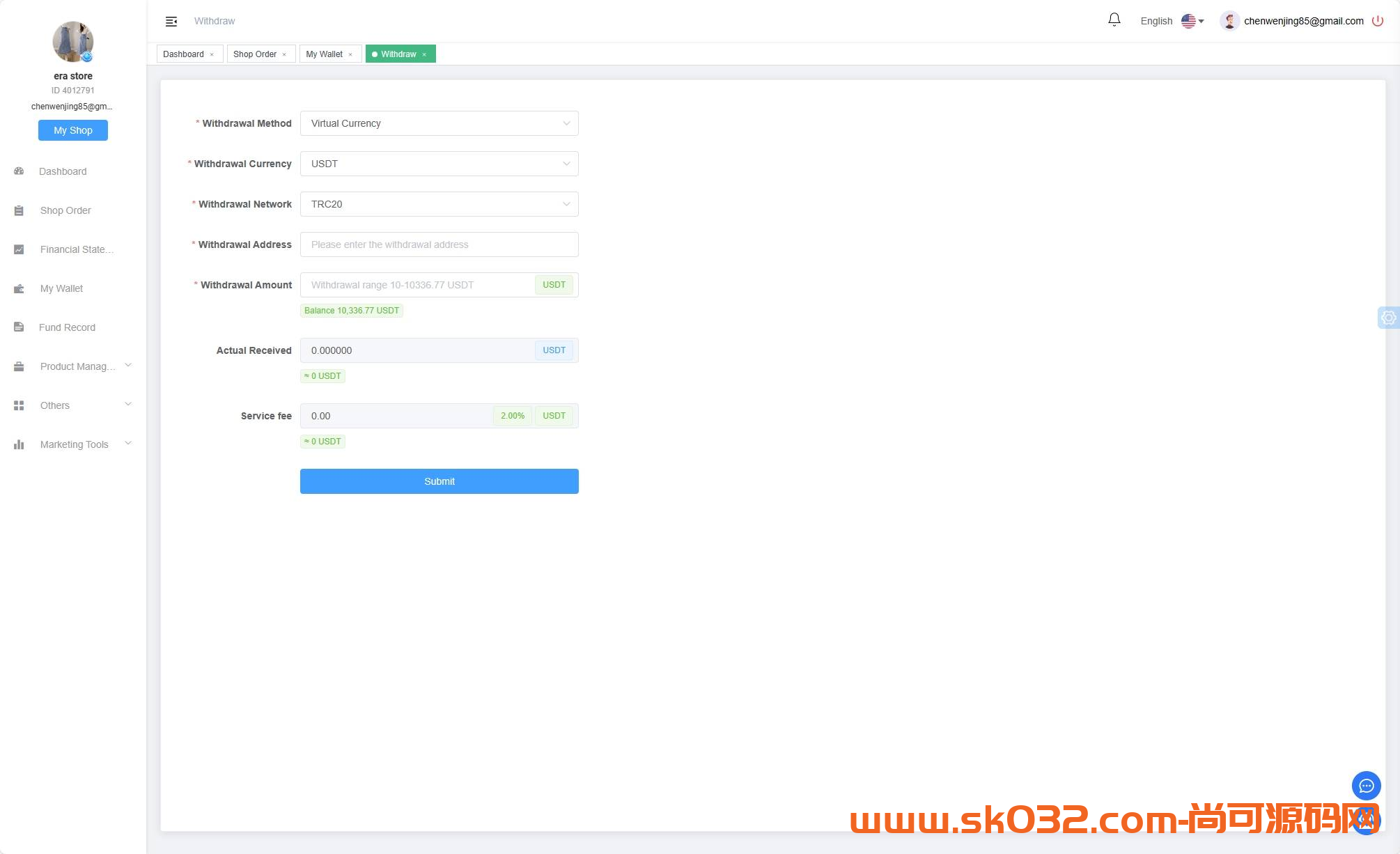Click the notification bell icon
The width and height of the screenshot is (1400, 854).
(x=1114, y=20)
